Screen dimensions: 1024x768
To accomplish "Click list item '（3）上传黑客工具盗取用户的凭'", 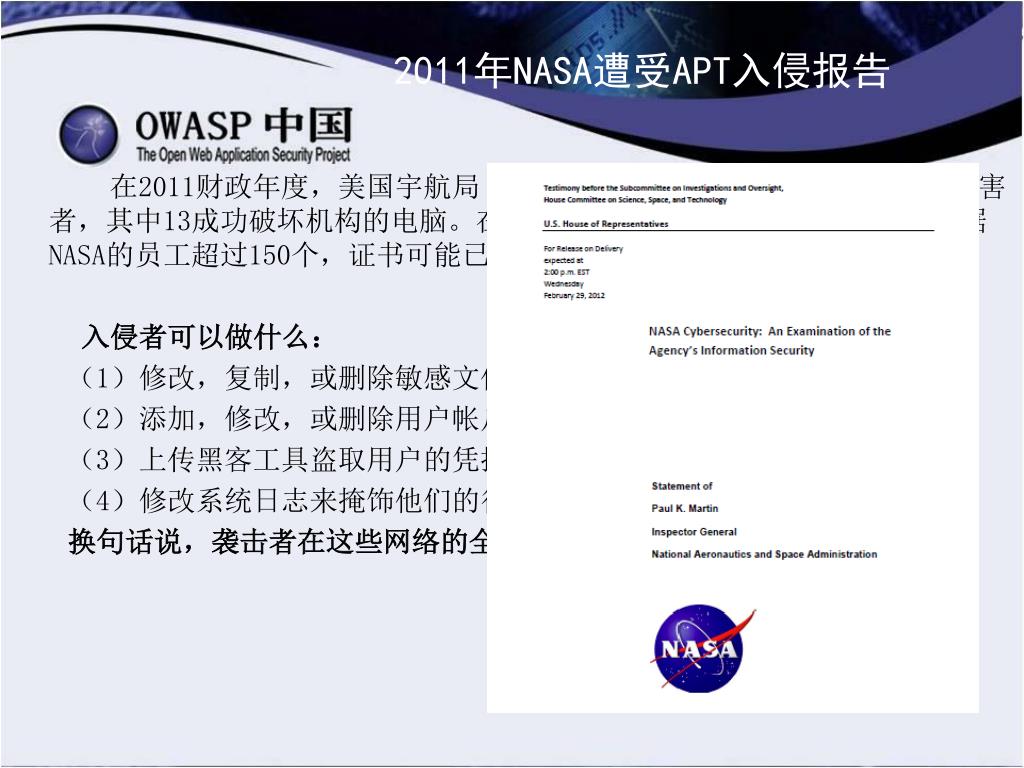I will (282, 460).
